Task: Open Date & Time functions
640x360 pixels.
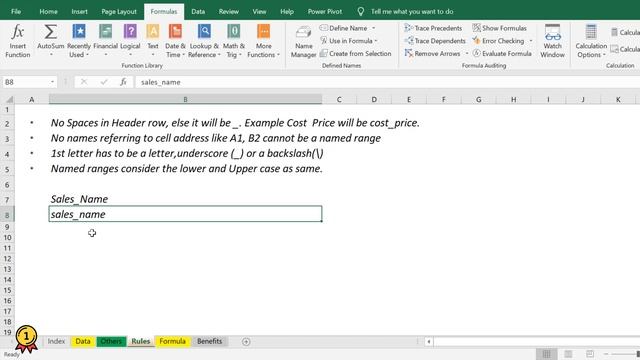Action: pos(175,41)
